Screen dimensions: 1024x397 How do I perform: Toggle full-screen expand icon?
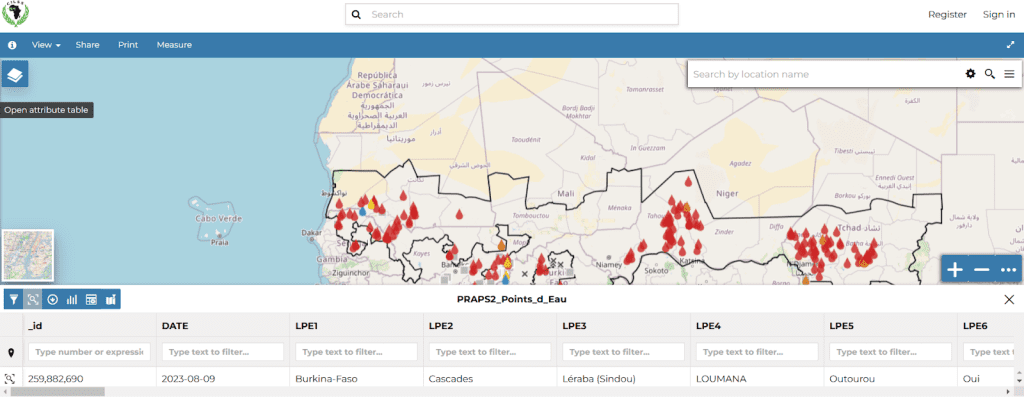coord(1010,45)
